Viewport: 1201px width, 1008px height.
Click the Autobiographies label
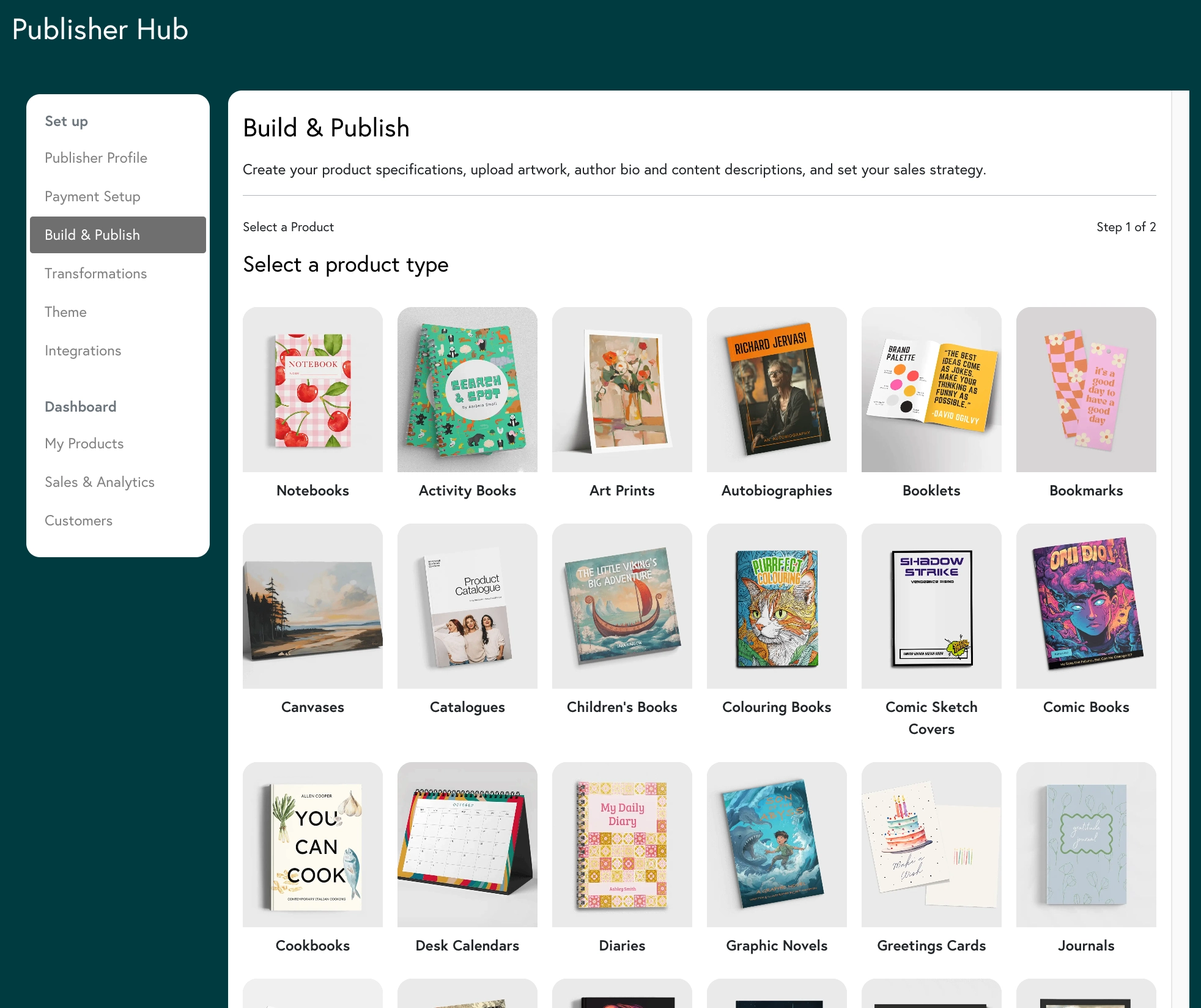777,491
